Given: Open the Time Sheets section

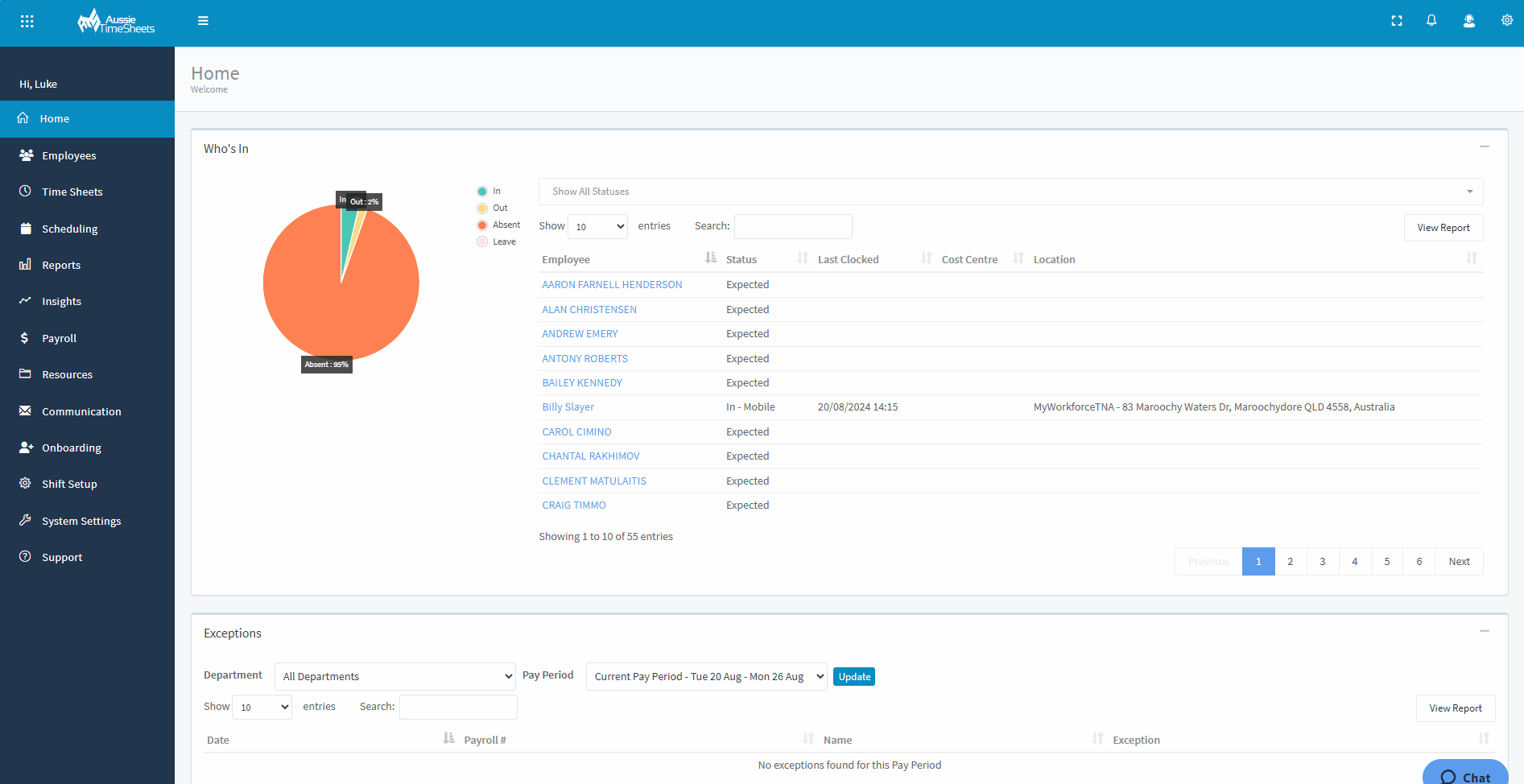Looking at the screenshot, I should point(72,192).
